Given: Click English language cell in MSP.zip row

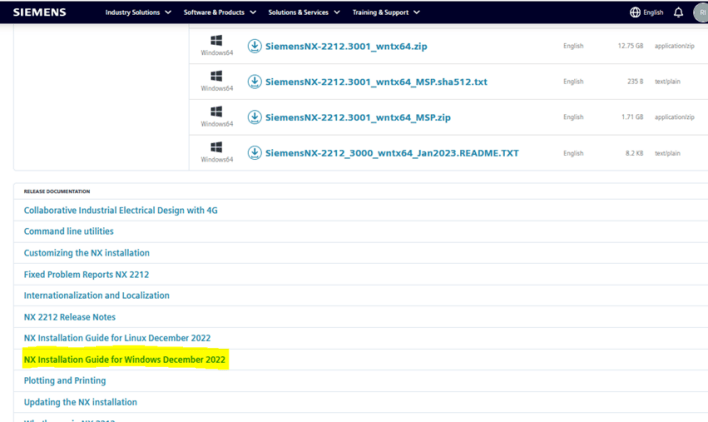Looking at the screenshot, I should pos(573,117).
